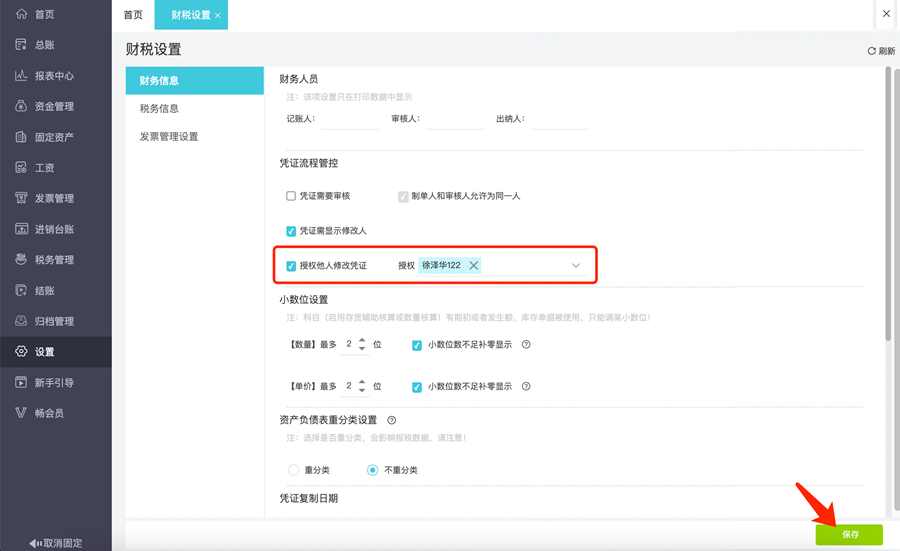Switch to the 首页 tab

[x=133, y=15]
